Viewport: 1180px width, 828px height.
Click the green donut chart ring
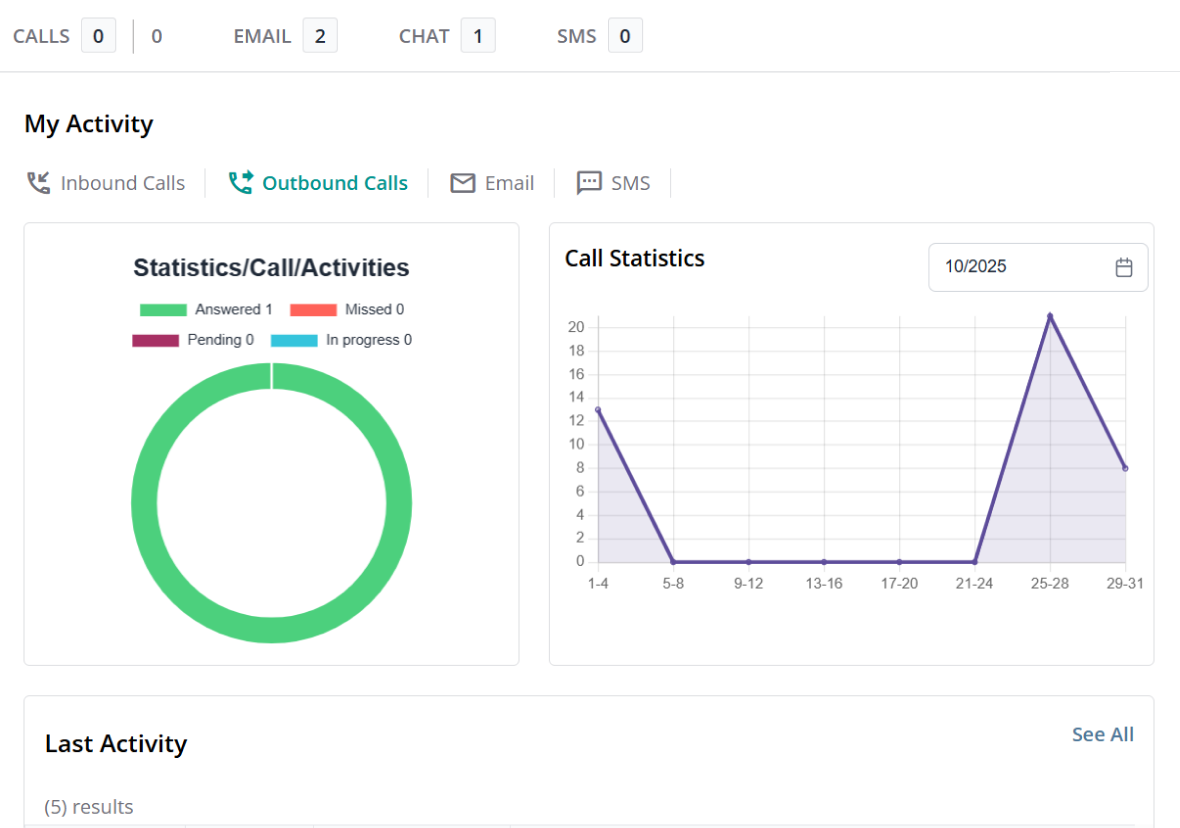(x=144, y=503)
